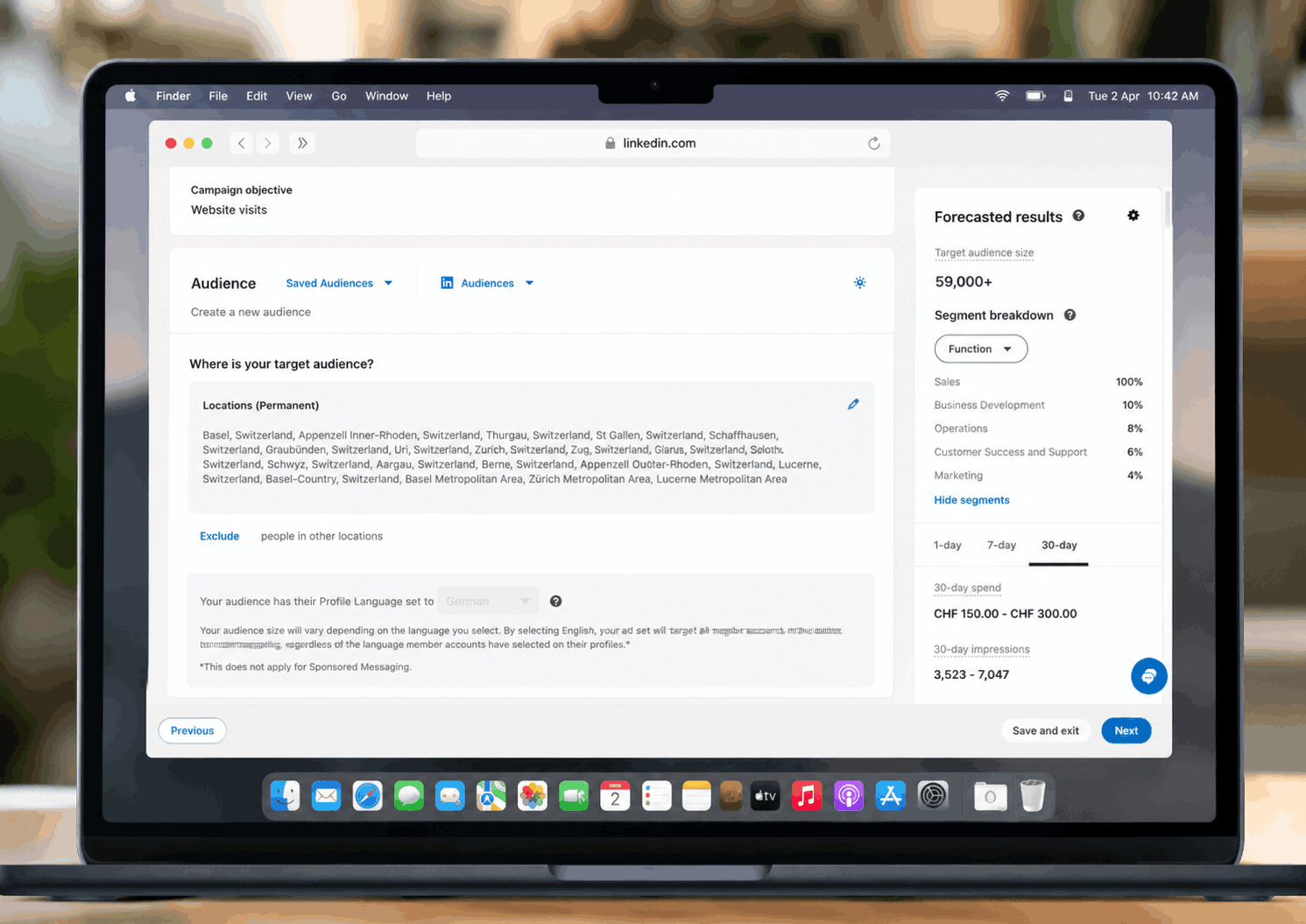Click the battery icon in the menu bar
Viewport: 1306px width, 924px height.
[x=1035, y=95]
